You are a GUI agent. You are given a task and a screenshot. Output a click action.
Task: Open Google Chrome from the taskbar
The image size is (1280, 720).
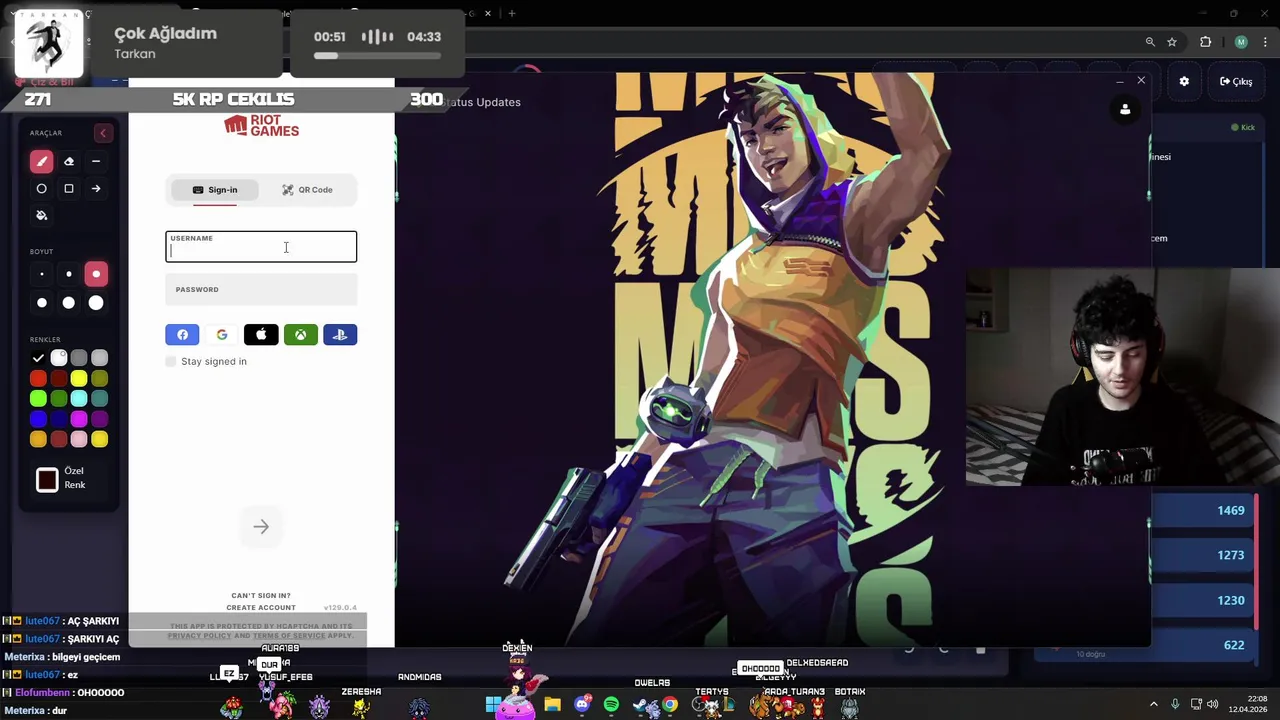click(670, 705)
